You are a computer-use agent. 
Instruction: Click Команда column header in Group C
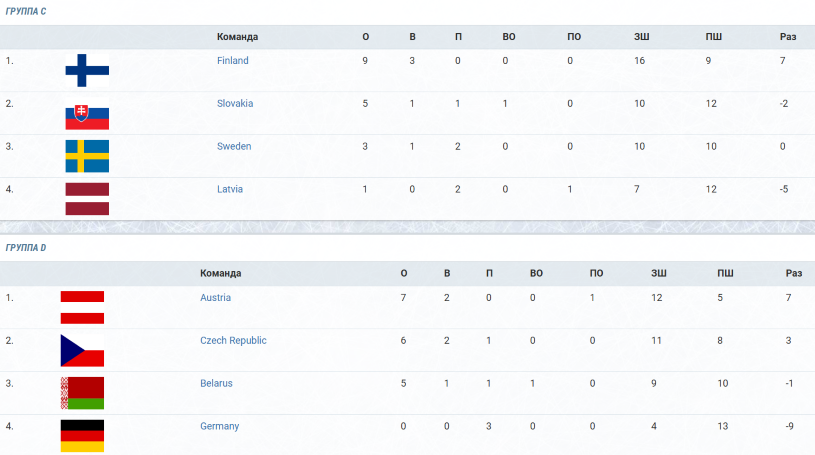(x=238, y=37)
